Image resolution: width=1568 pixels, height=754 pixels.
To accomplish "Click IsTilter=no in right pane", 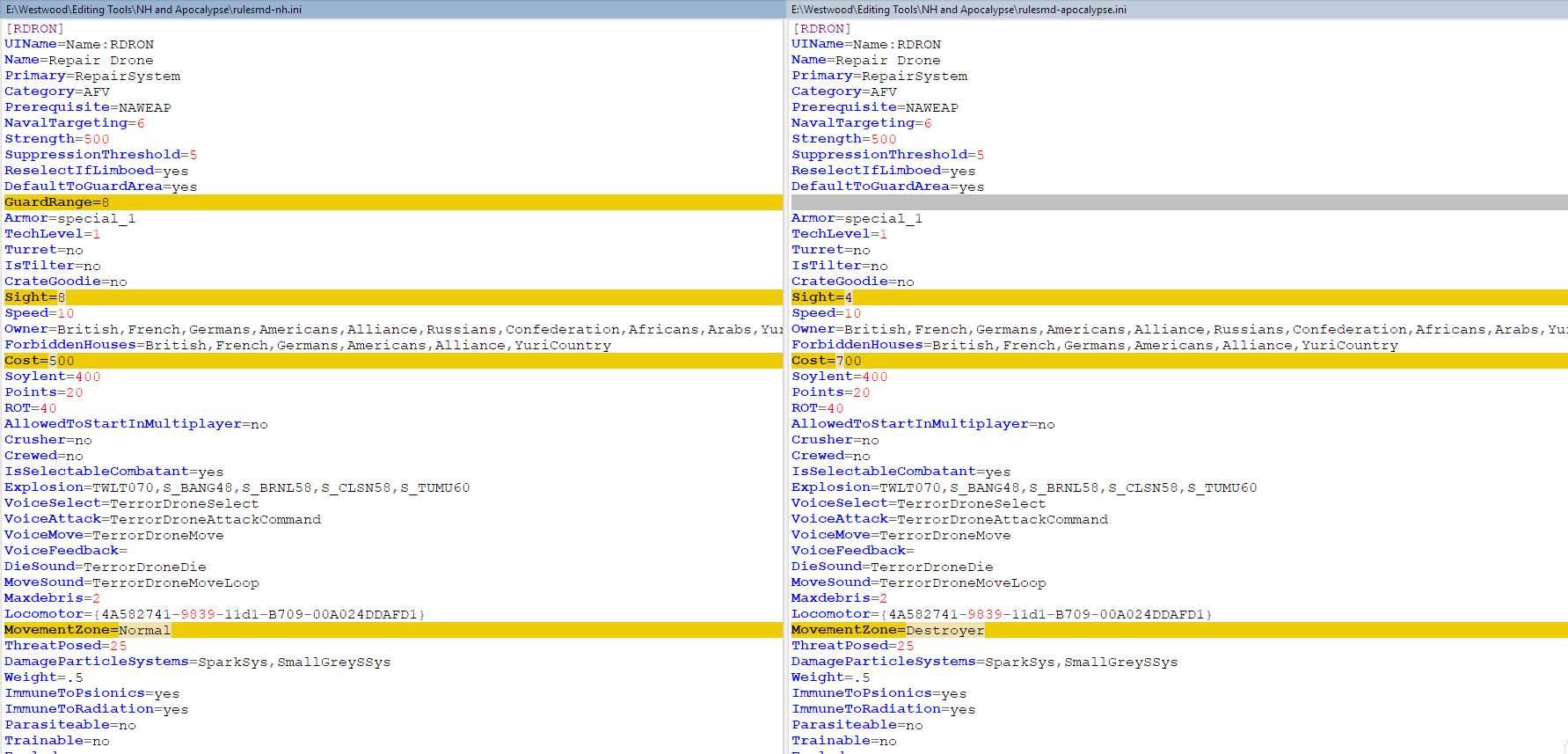I will tap(840, 266).
